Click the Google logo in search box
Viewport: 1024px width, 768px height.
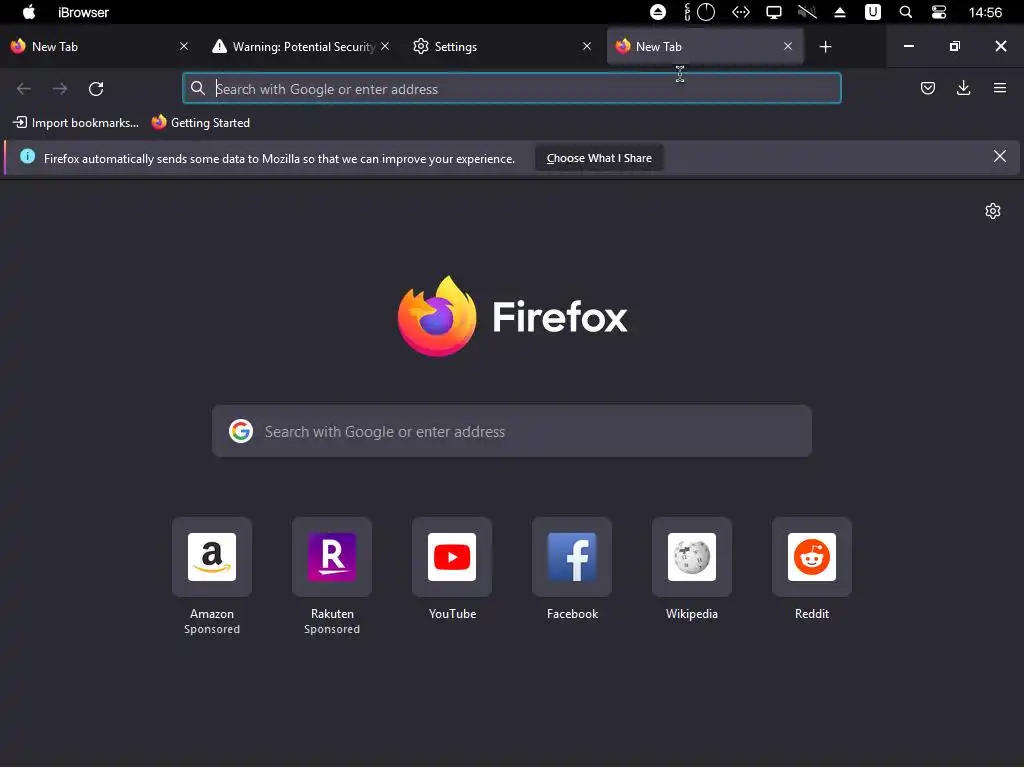241,431
